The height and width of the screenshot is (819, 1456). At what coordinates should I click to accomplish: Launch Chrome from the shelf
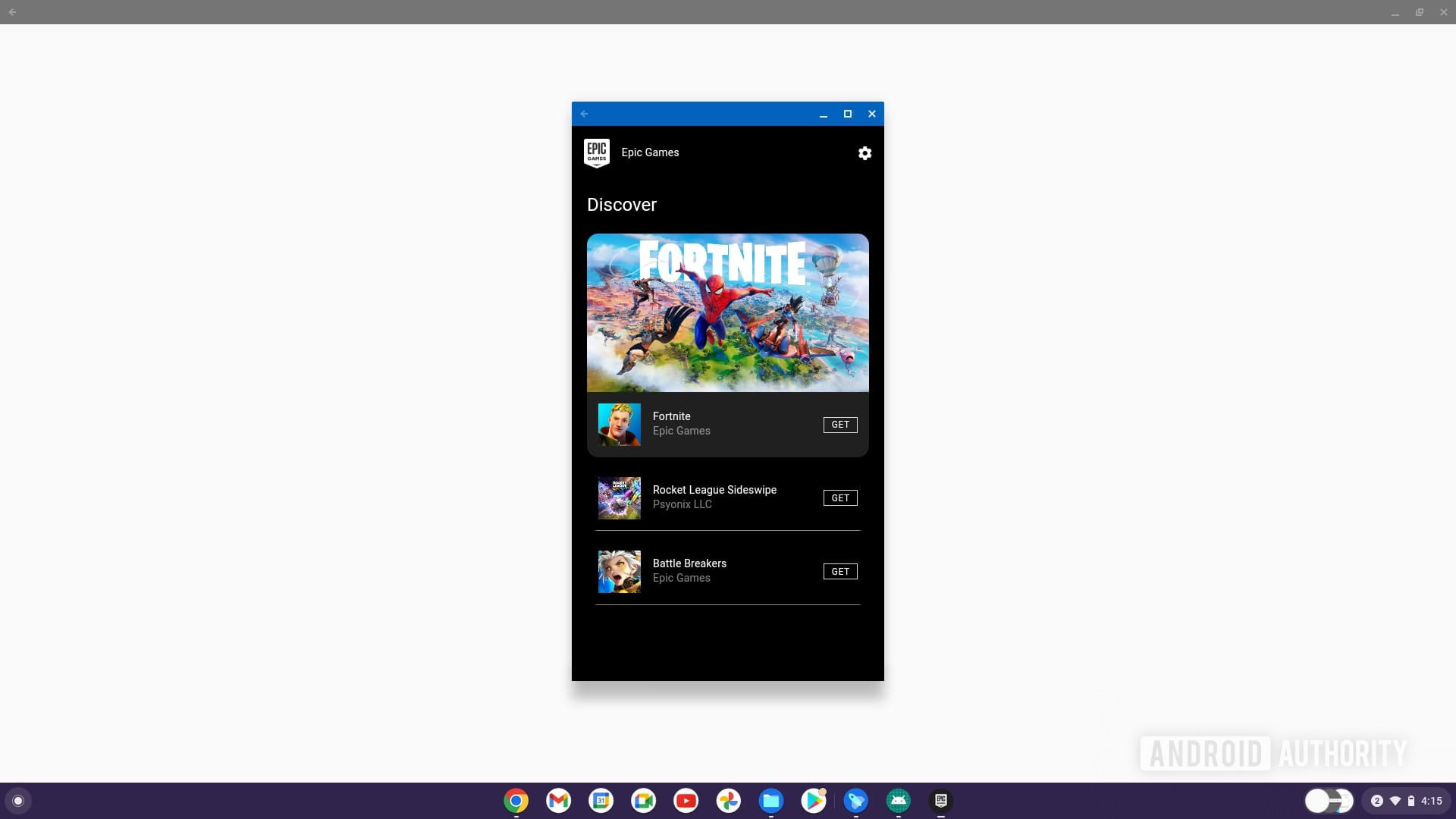tap(516, 801)
